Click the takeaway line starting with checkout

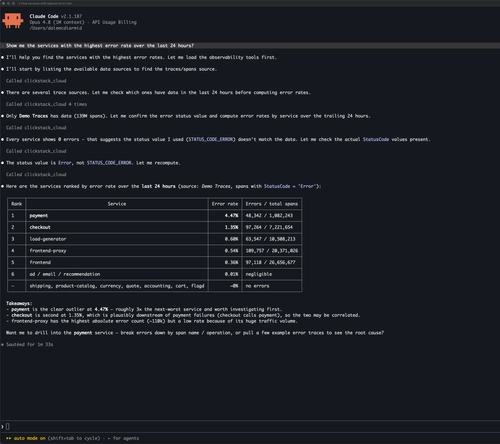[x=183, y=315]
